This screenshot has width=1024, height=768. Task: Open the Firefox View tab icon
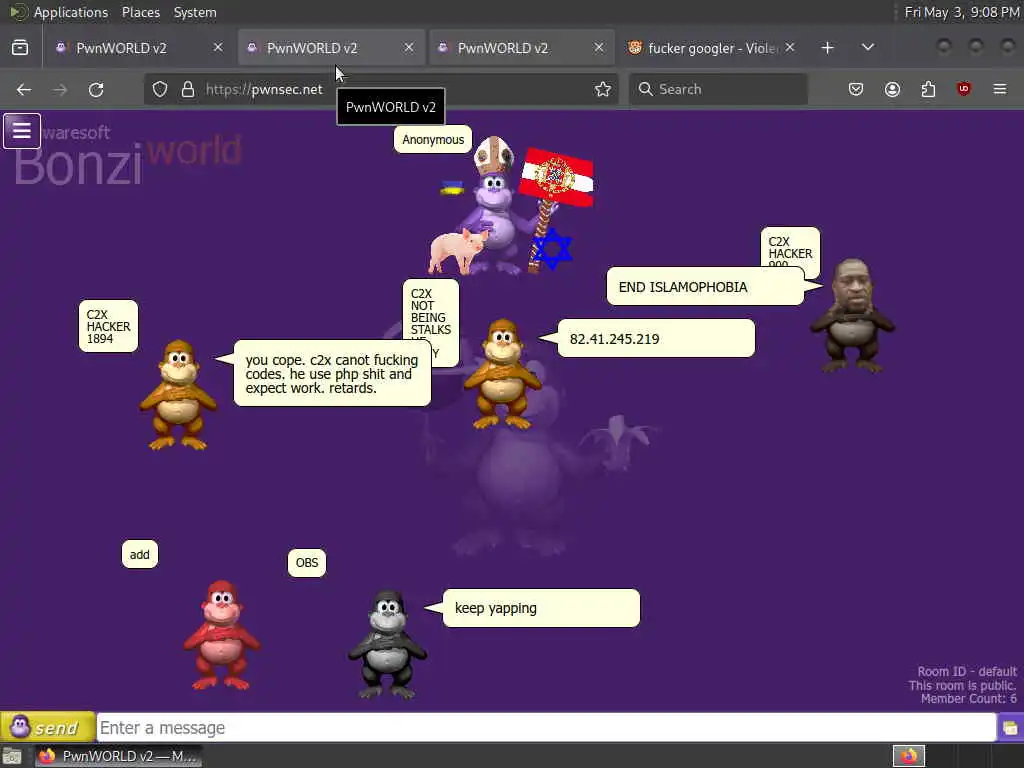click(x=20, y=48)
